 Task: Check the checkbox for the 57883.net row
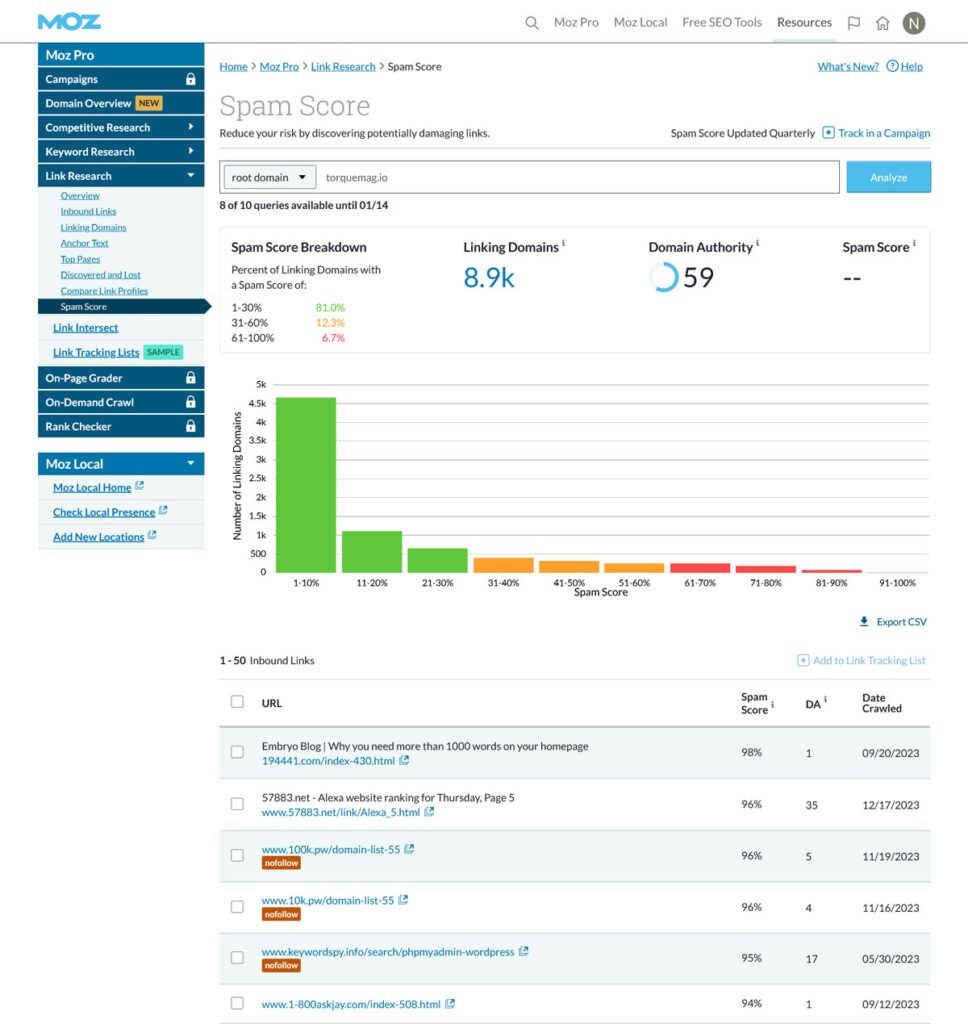tap(237, 803)
